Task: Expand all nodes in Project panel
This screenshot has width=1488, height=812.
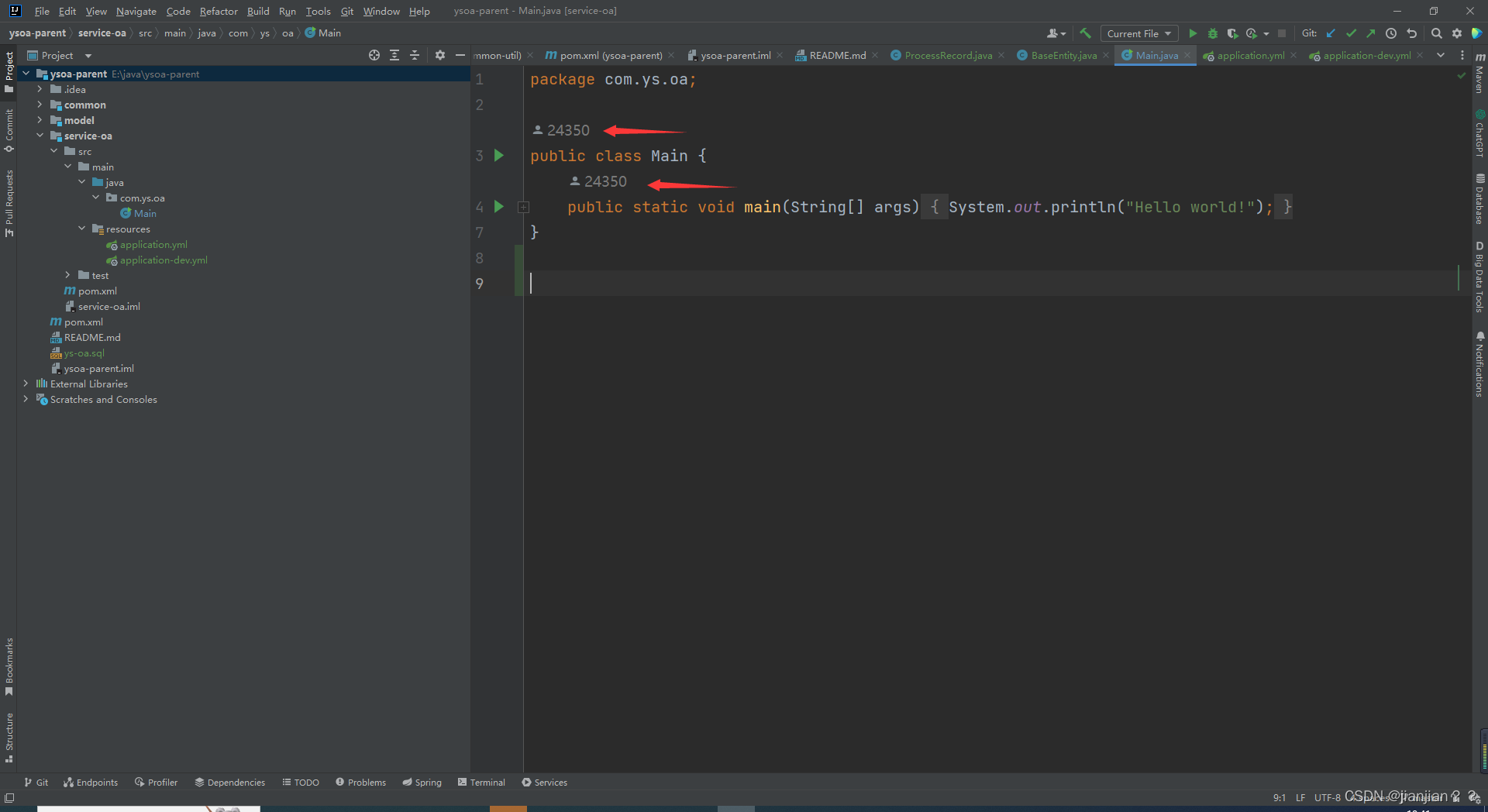Action: [394, 55]
